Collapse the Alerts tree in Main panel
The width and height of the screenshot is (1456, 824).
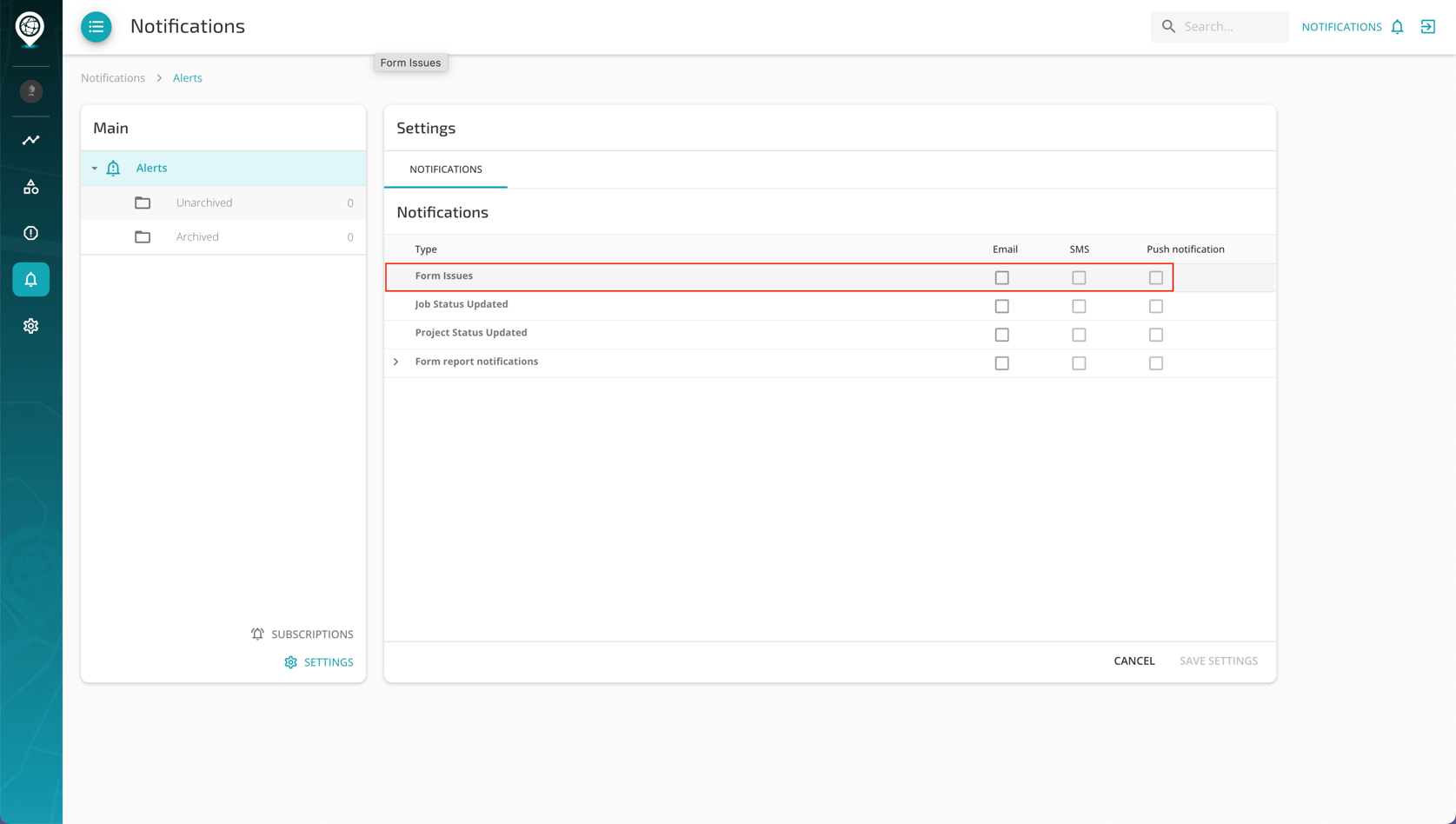click(96, 168)
